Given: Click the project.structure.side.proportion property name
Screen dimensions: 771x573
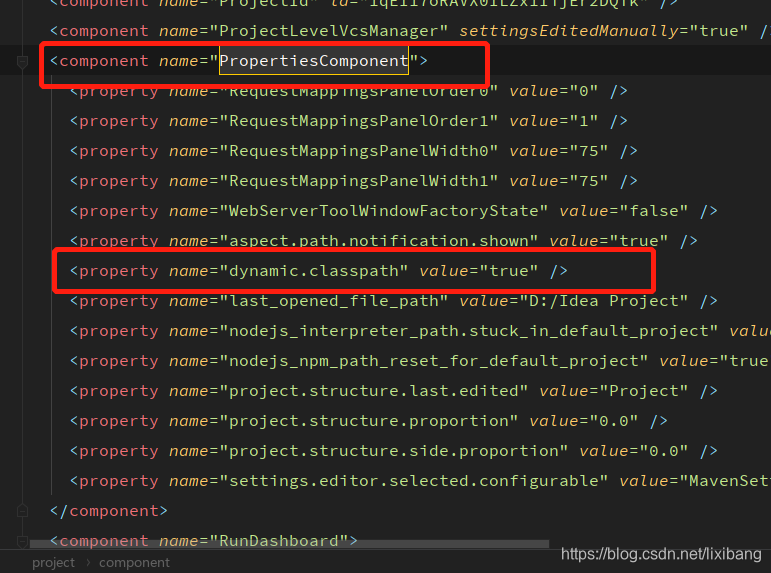Looking at the screenshot, I should coord(394,451).
